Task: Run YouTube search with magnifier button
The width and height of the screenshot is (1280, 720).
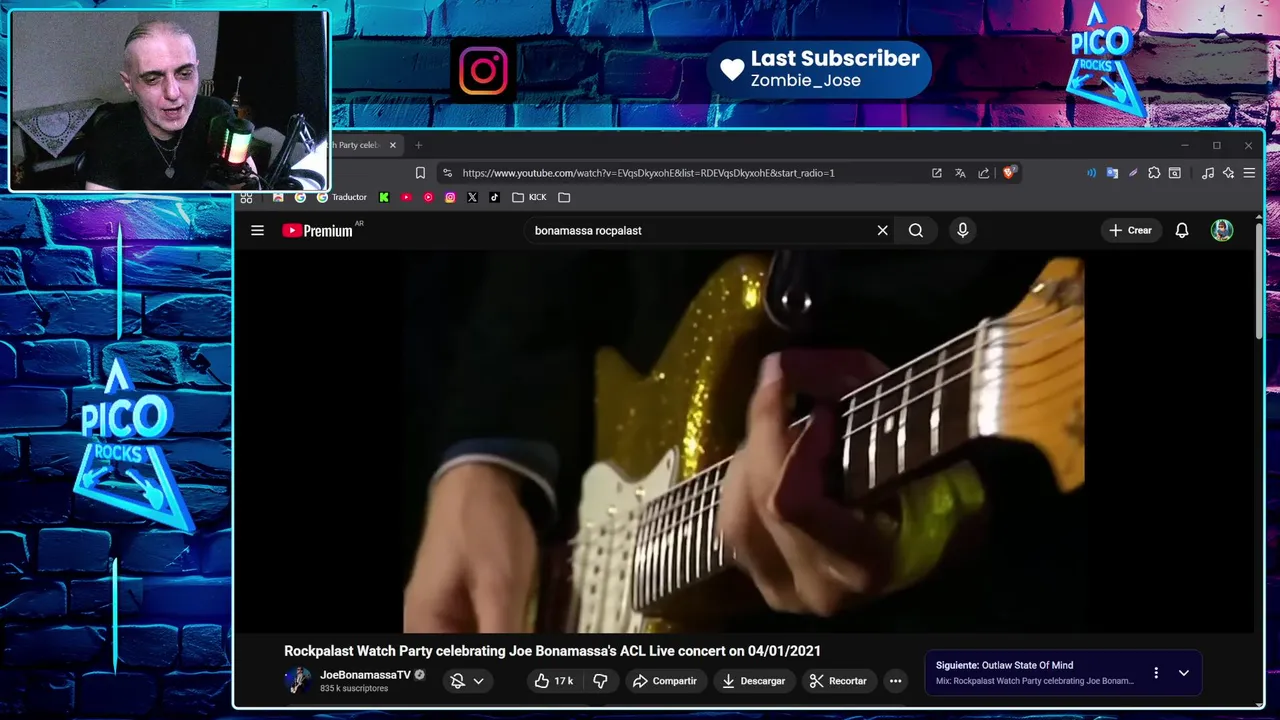Action: tap(916, 230)
